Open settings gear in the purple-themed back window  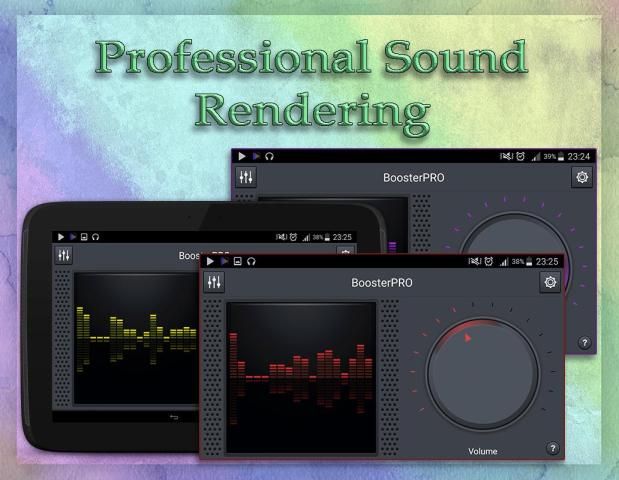pyautogui.click(x=582, y=177)
